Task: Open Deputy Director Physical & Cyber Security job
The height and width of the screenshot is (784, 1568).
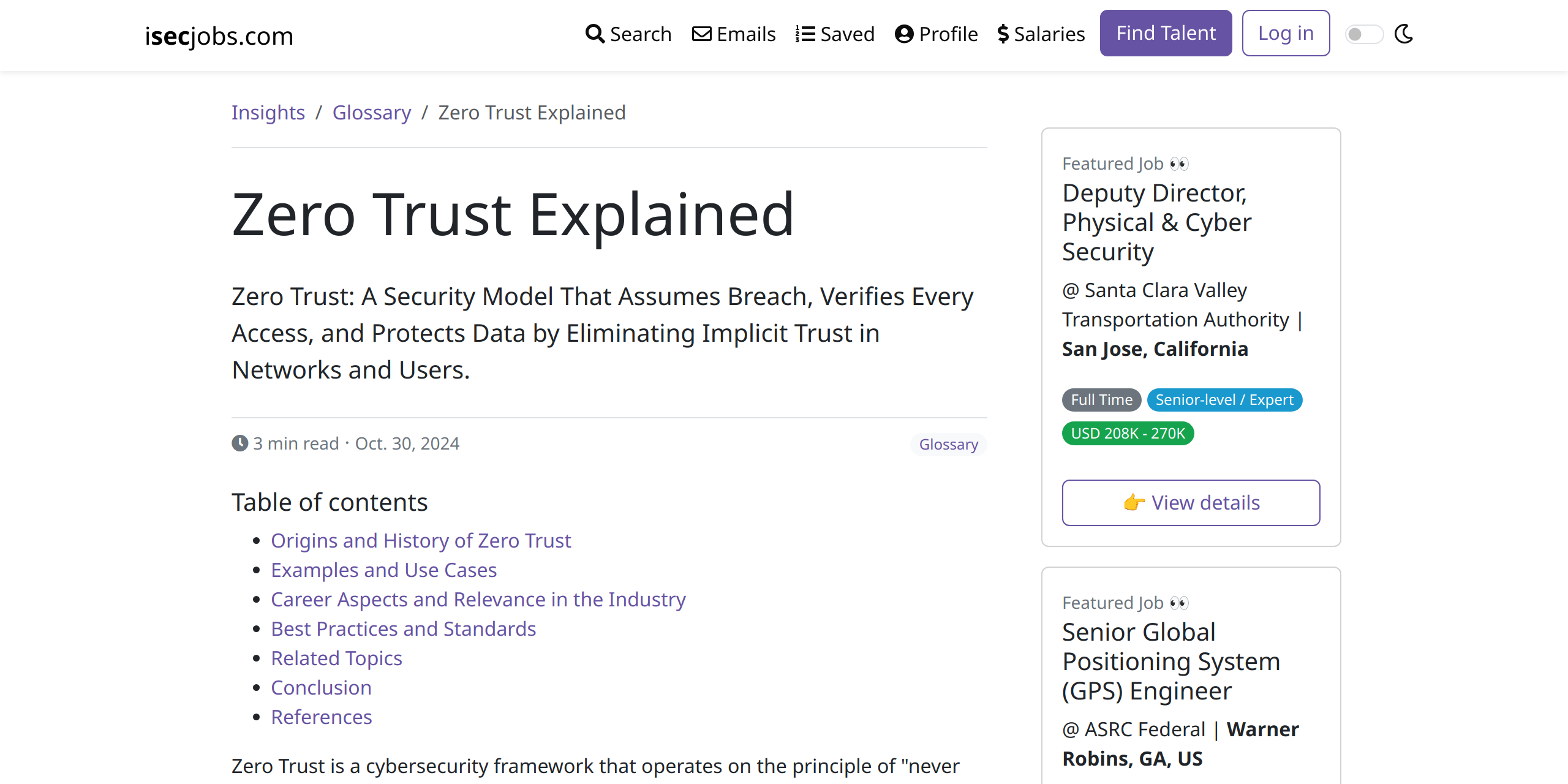Action: click(x=1156, y=222)
